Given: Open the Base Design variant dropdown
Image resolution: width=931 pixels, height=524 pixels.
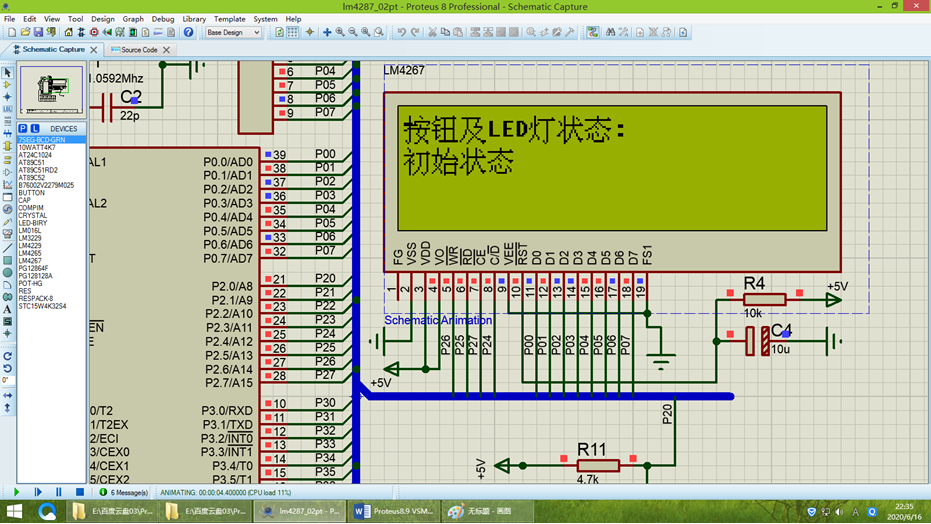Looking at the screenshot, I should tap(233, 33).
